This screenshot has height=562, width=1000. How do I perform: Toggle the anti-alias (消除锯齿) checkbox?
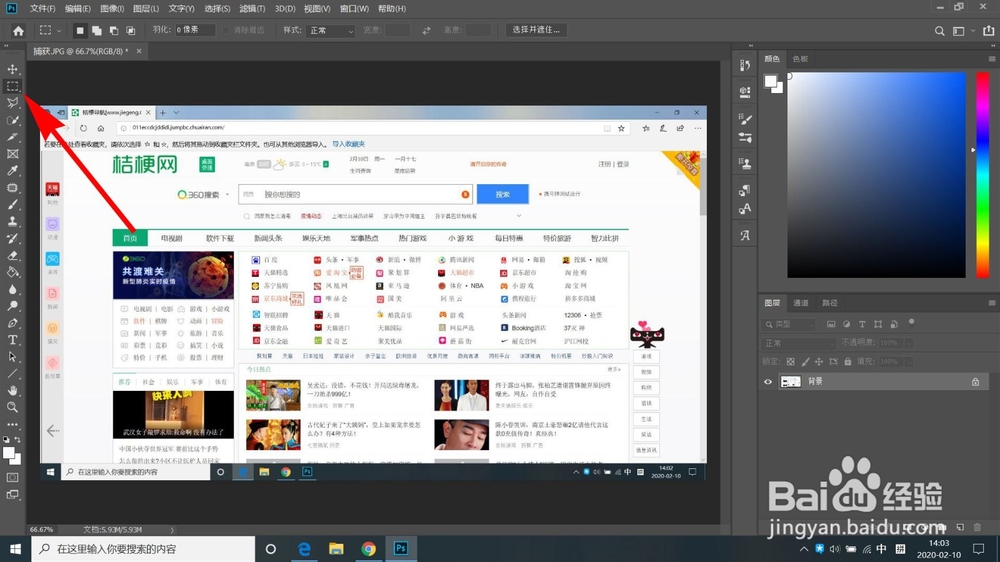point(226,30)
